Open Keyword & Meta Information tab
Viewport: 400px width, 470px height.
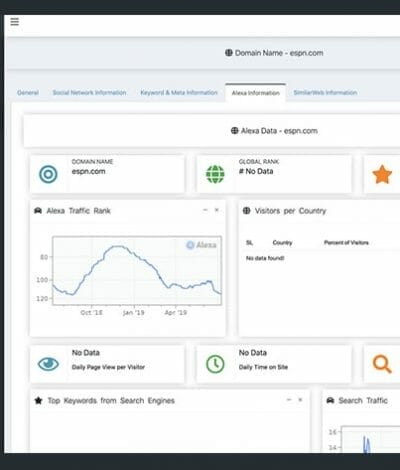[179, 93]
